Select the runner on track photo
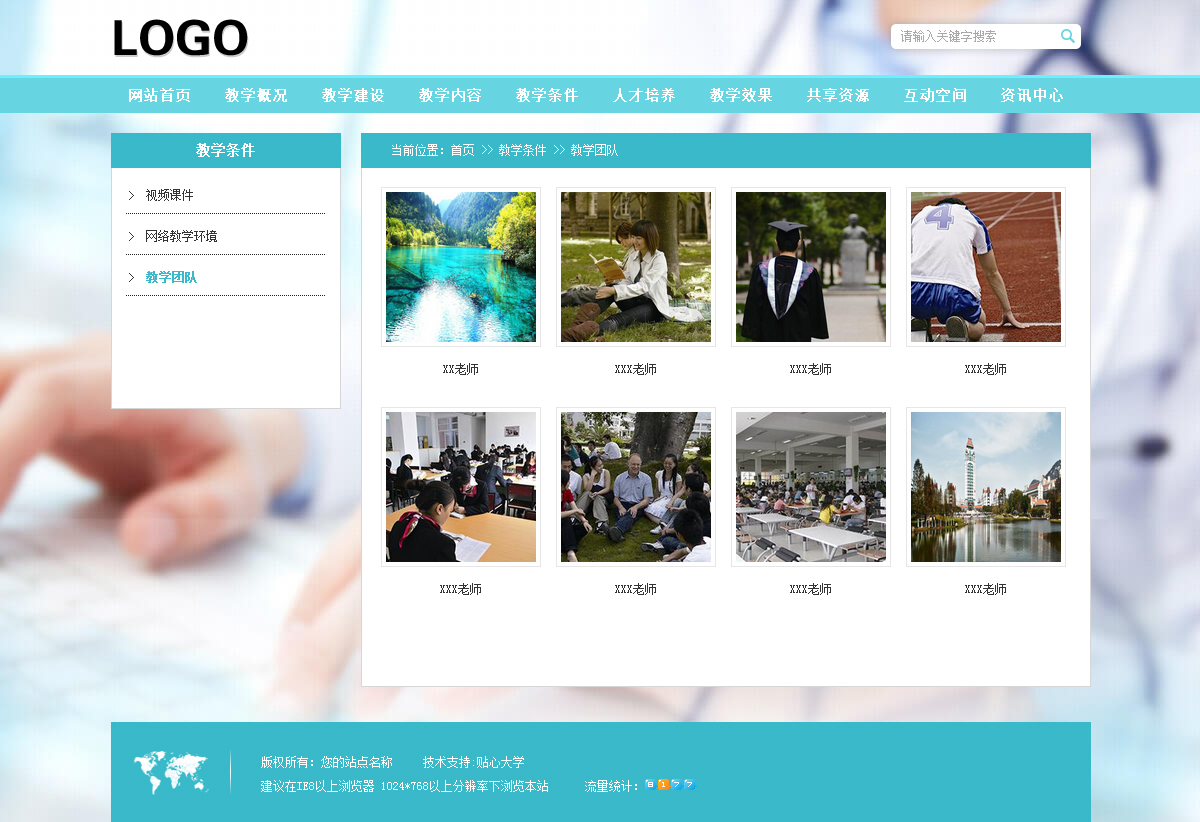 [x=986, y=267]
